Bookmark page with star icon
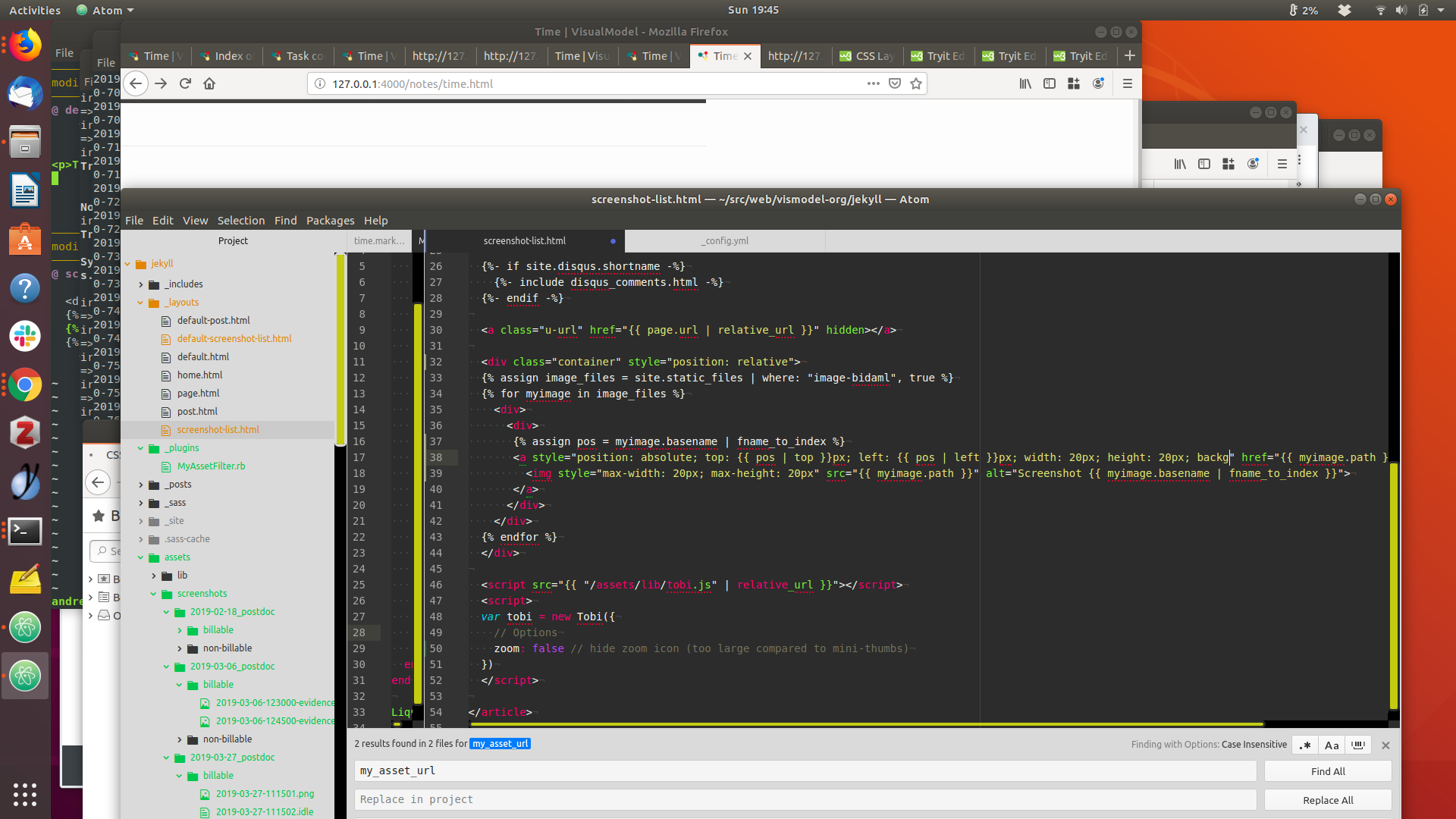Image resolution: width=1456 pixels, height=819 pixels. [x=916, y=83]
